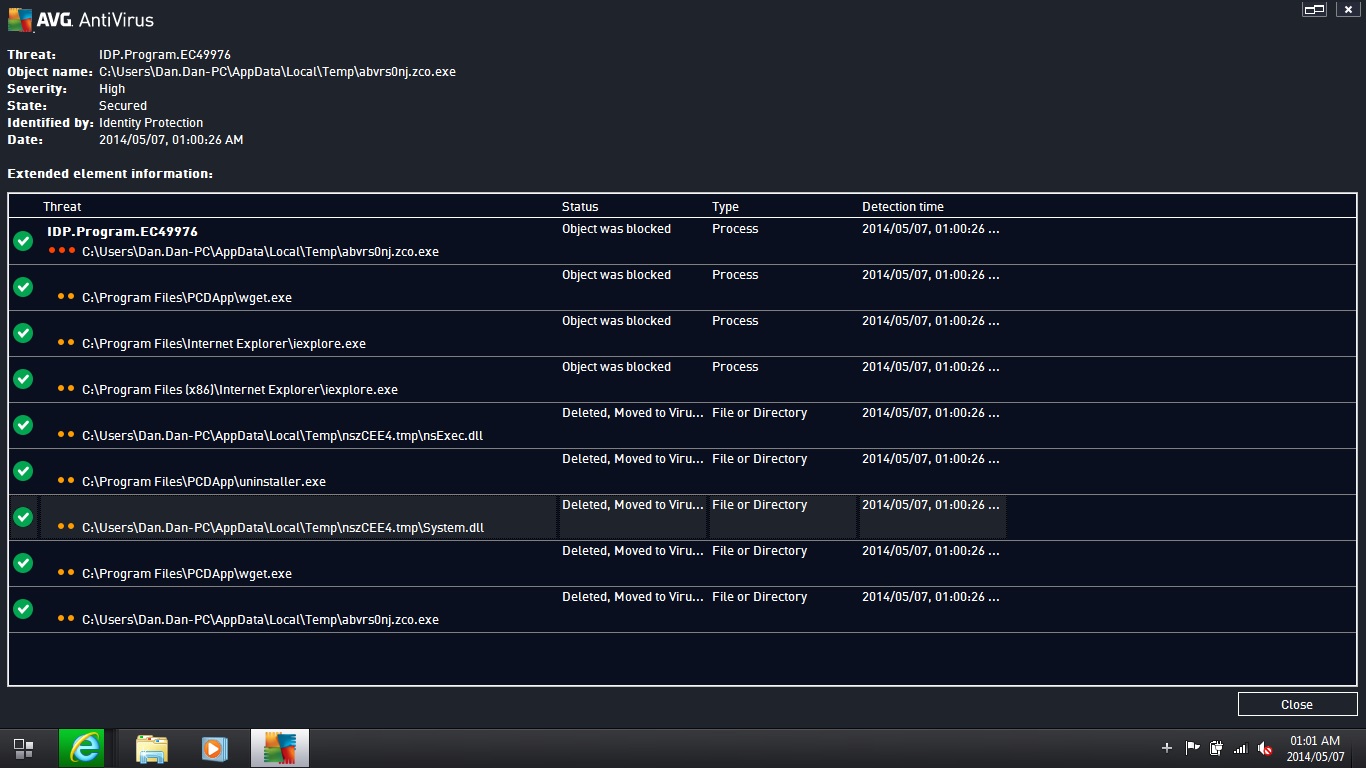This screenshot has width=1366, height=768.
Task: Select the AVG taskbar button
Action: [280, 748]
